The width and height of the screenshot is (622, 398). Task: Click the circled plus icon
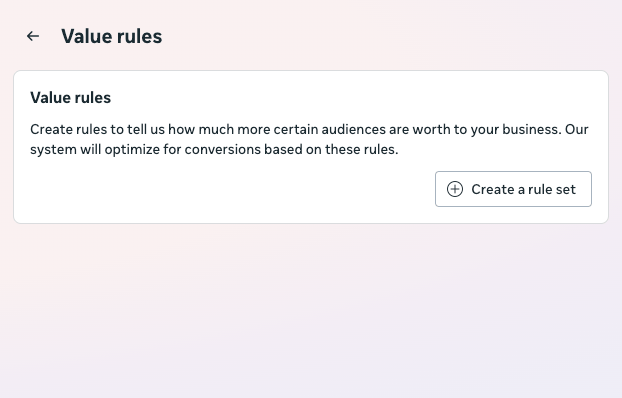click(x=455, y=189)
